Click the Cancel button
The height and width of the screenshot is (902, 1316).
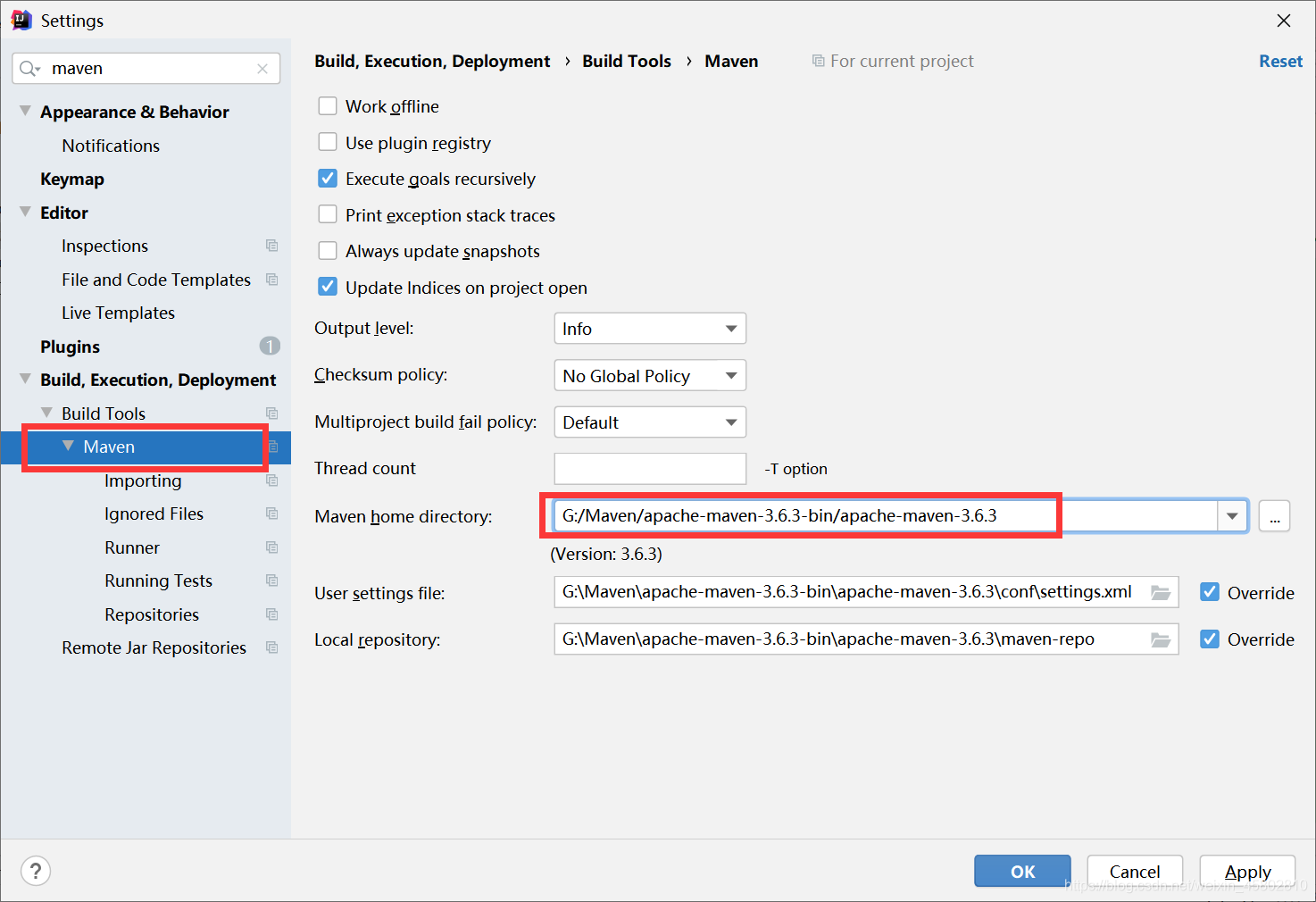[x=1135, y=871]
